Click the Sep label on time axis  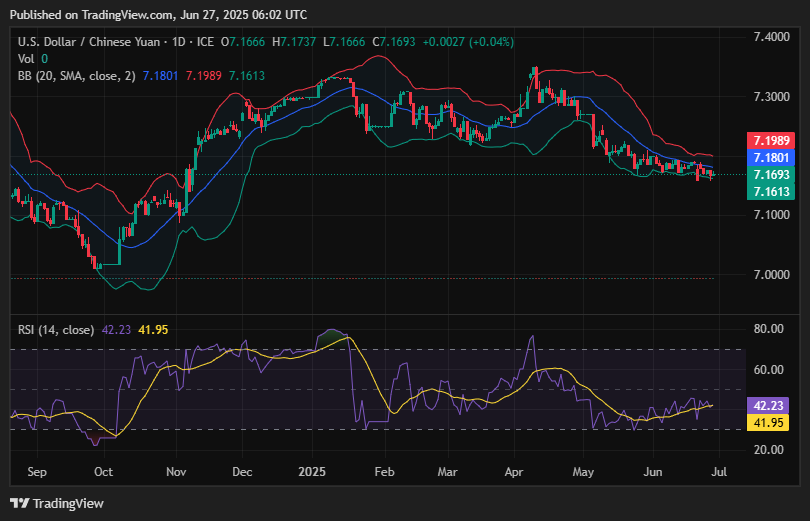[37, 472]
